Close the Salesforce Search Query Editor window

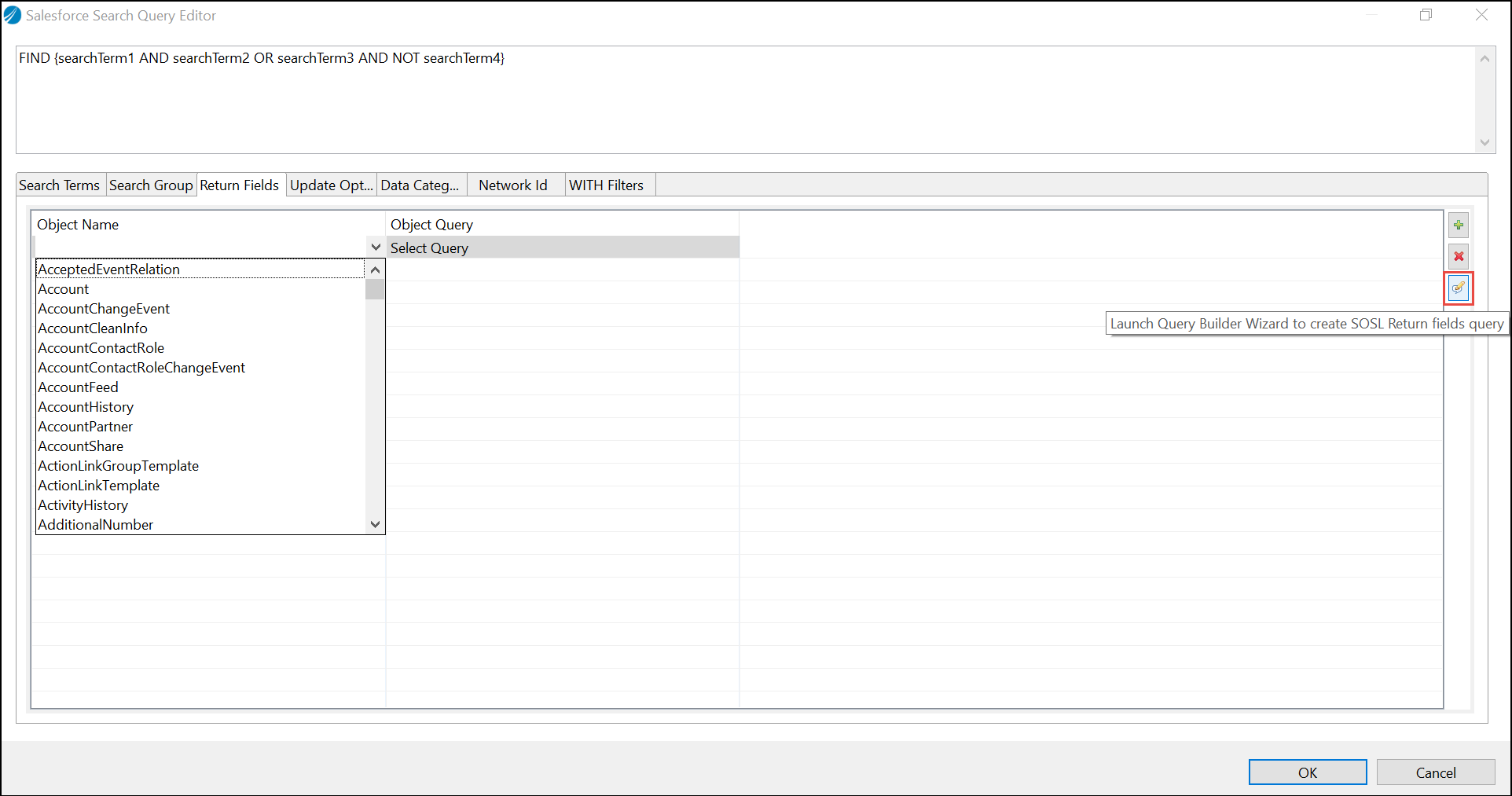coord(1481,15)
